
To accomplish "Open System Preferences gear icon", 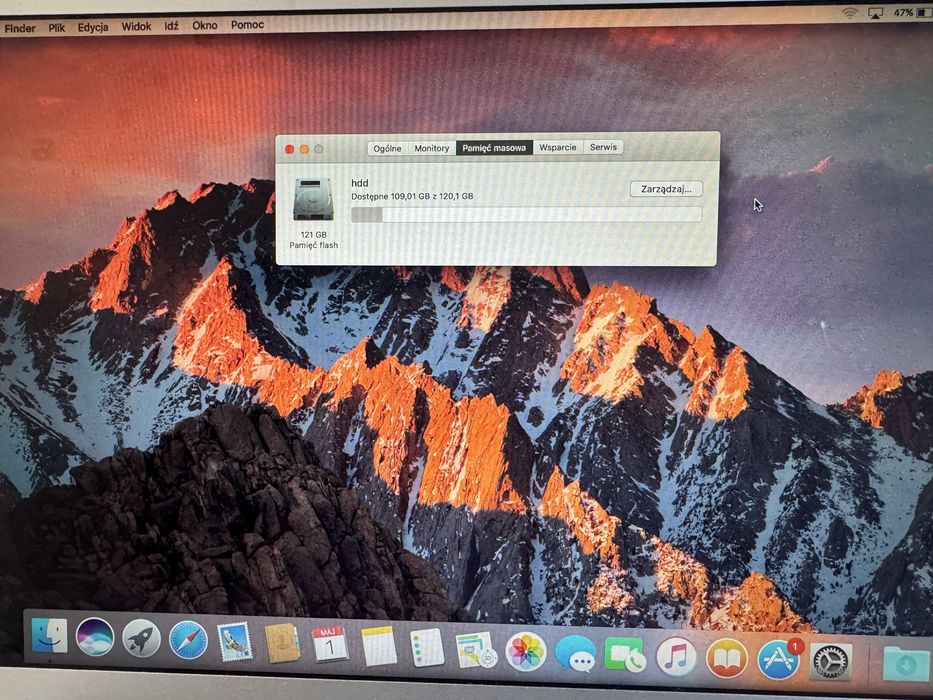I will 830,662.
